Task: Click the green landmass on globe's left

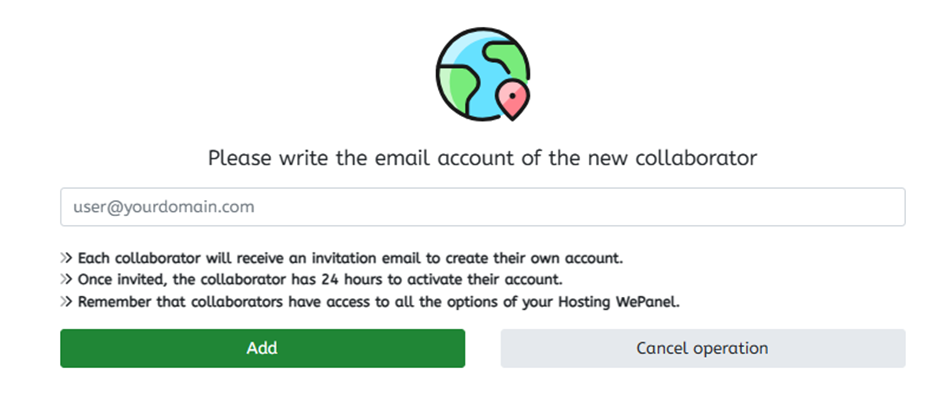Action: pos(459,87)
